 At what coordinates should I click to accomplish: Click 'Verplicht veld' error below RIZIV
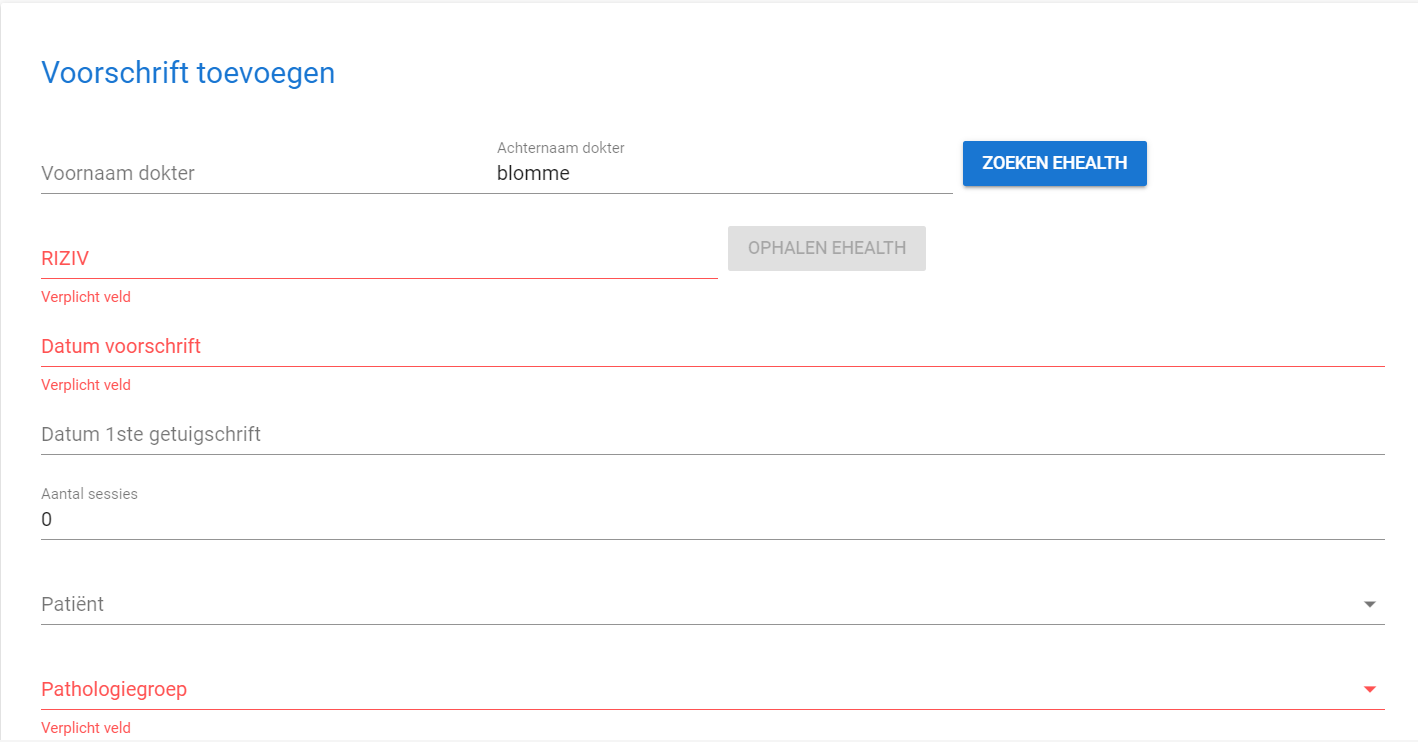(x=86, y=297)
